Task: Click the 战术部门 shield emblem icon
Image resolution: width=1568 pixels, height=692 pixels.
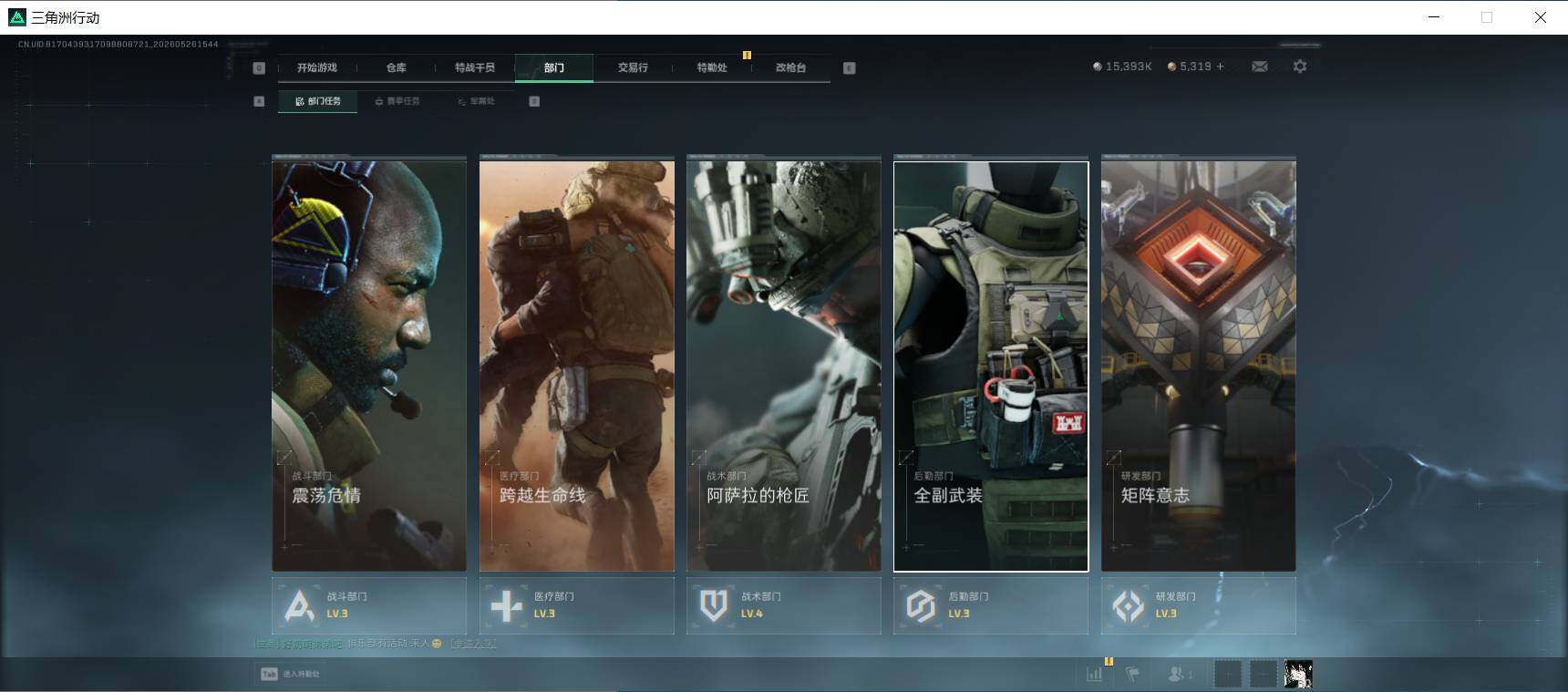Action: [714, 605]
